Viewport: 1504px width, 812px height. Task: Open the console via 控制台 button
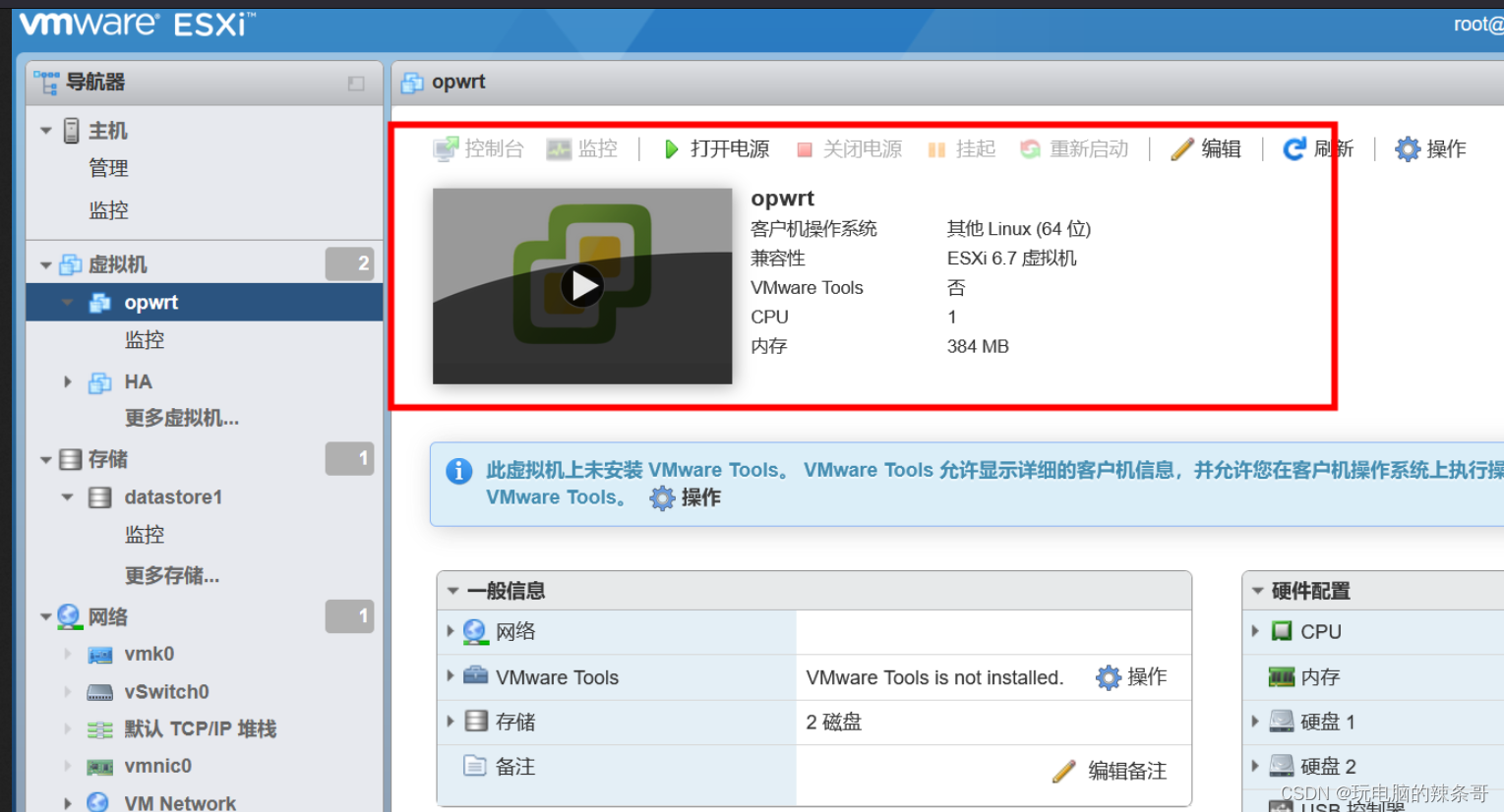coord(478,148)
